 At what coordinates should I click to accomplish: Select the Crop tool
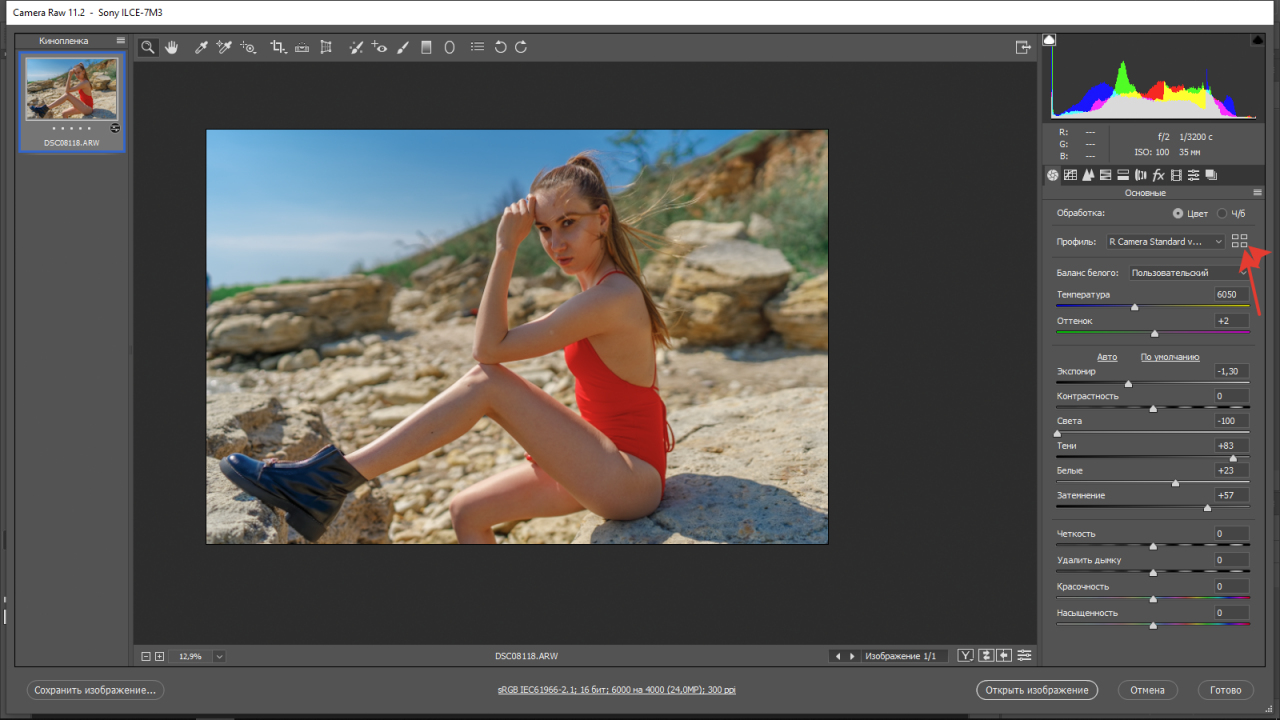(x=279, y=47)
